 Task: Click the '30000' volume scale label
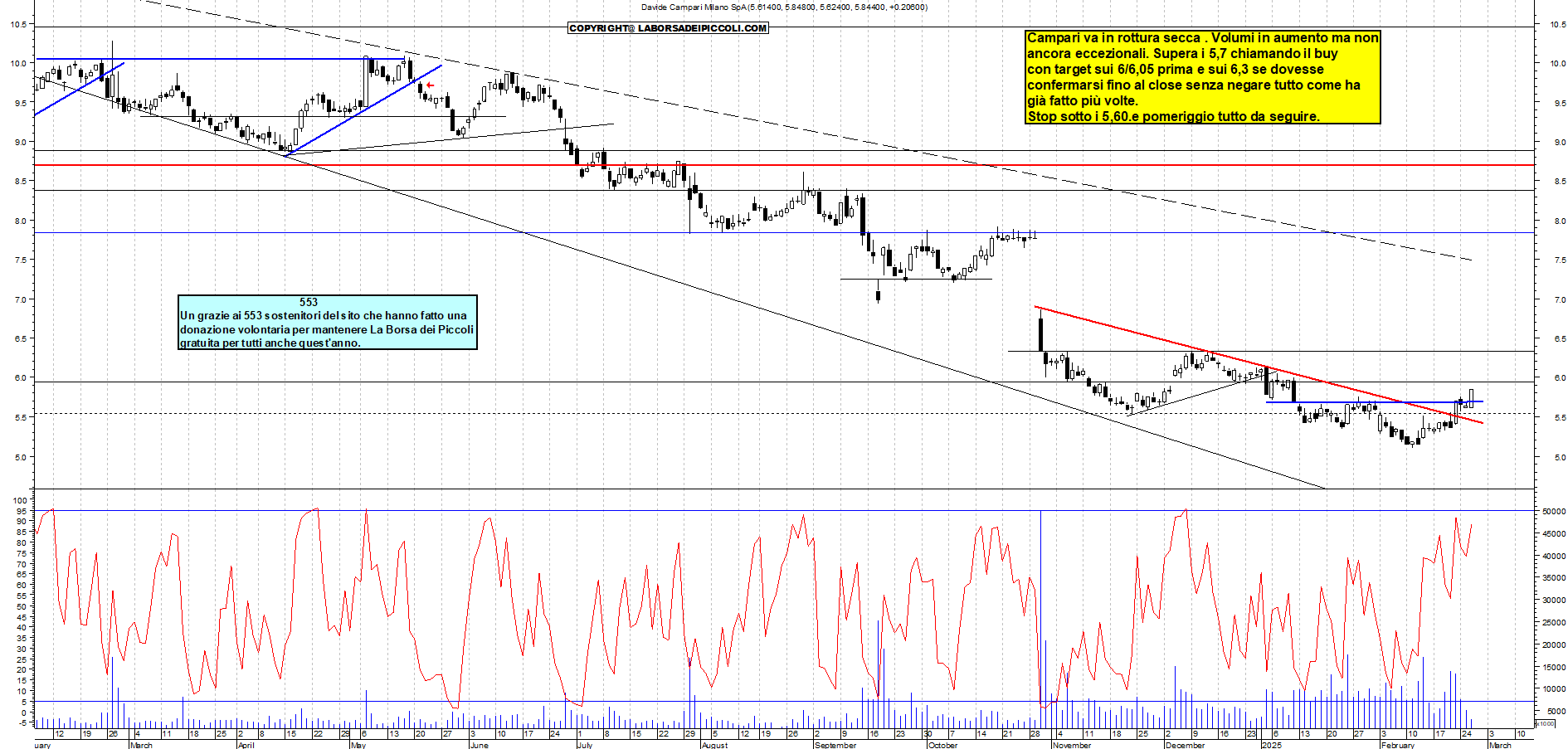point(1554,601)
